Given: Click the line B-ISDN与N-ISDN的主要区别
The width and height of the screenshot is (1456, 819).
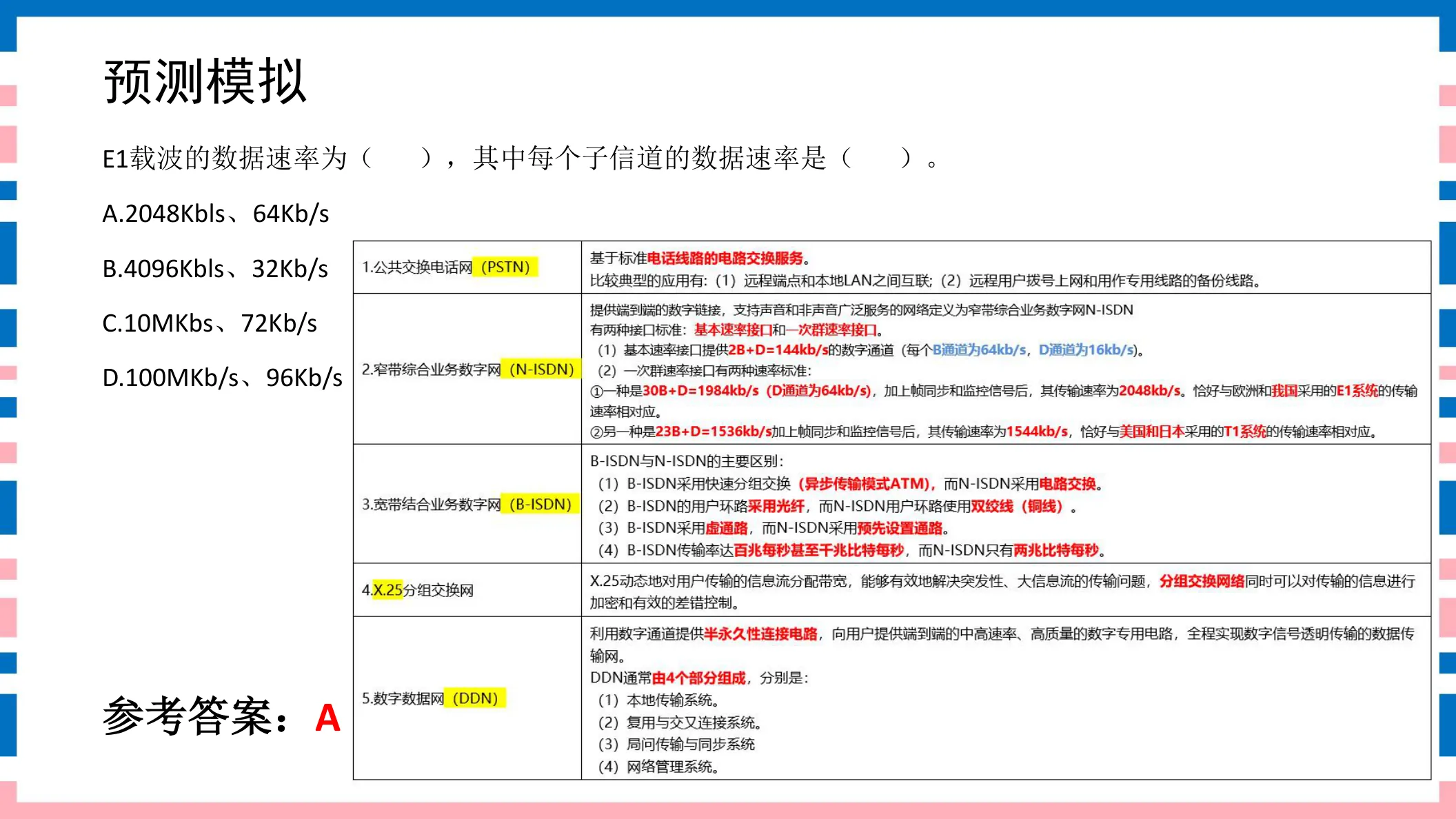Looking at the screenshot, I should [x=687, y=461].
